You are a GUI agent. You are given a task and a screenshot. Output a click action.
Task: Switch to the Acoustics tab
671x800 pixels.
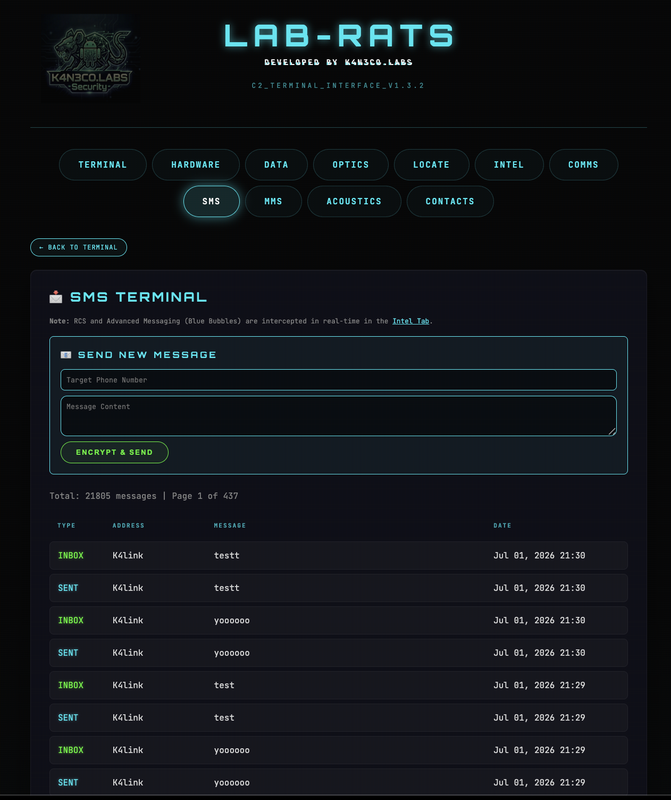point(354,202)
